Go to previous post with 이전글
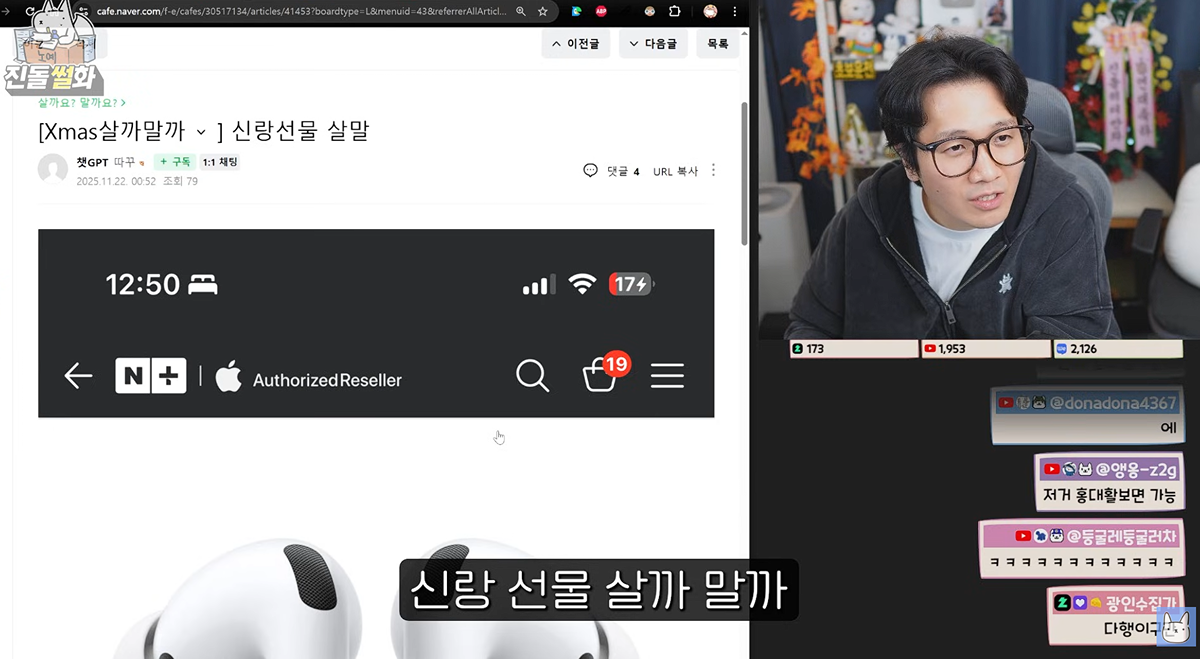This screenshot has width=1200, height=659. pyautogui.click(x=576, y=44)
